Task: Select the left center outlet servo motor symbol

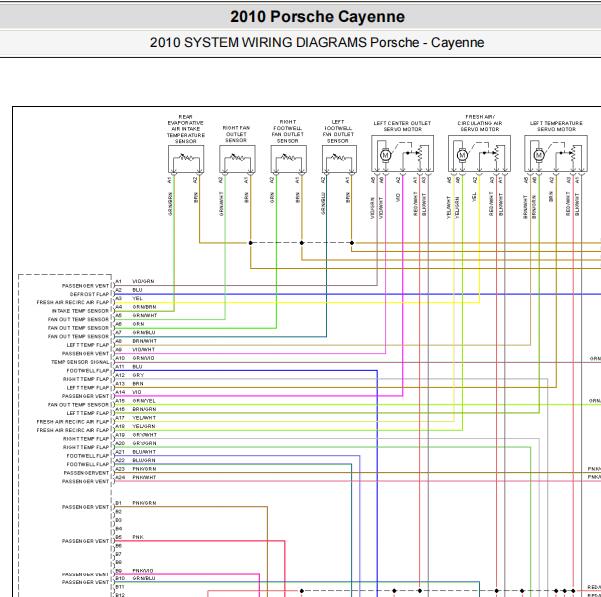Action: pos(402,153)
